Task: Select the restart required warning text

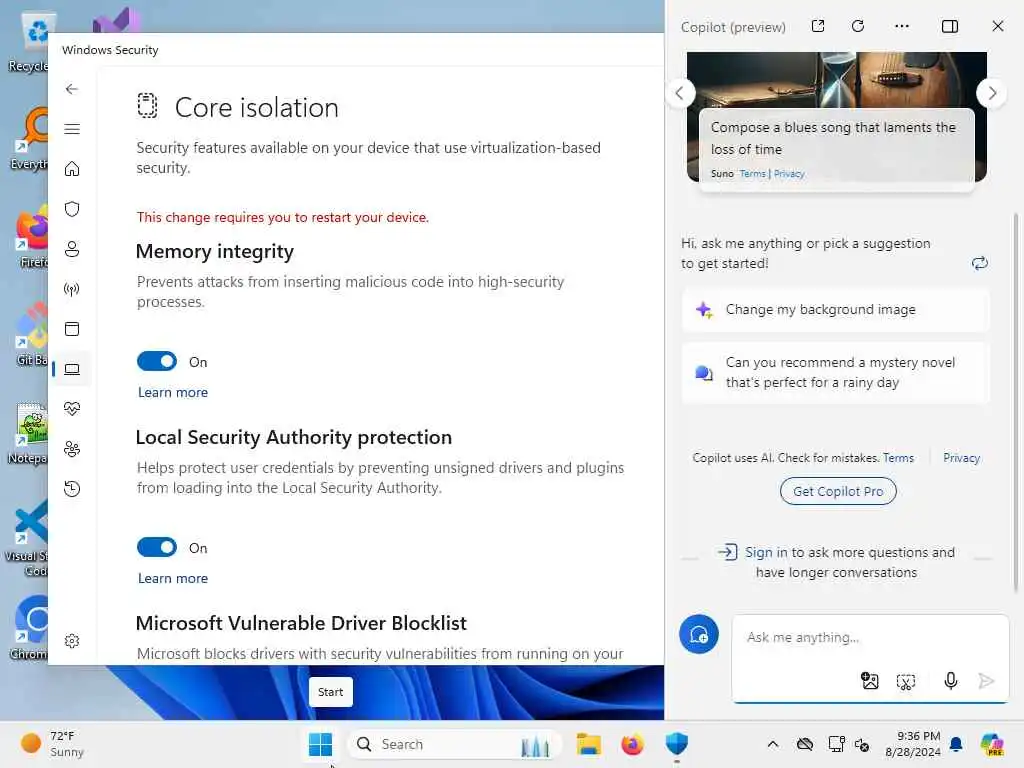Action: click(283, 217)
